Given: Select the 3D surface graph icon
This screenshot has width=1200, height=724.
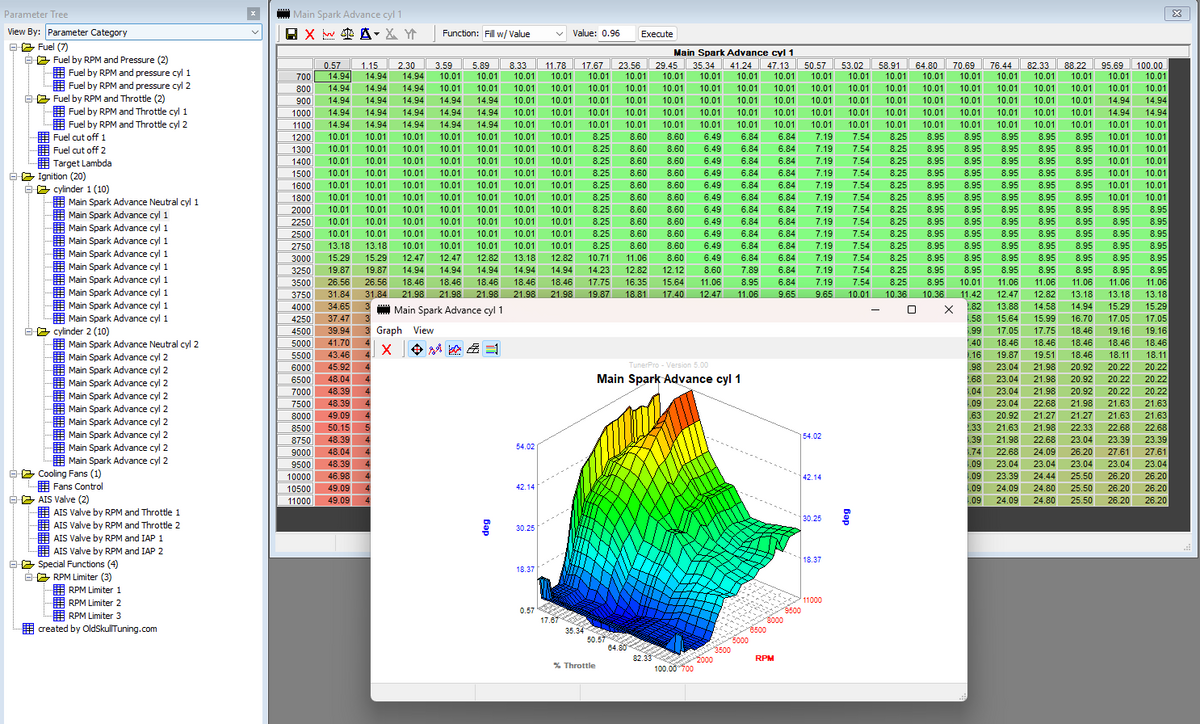Looking at the screenshot, I should pyautogui.click(x=472, y=349).
